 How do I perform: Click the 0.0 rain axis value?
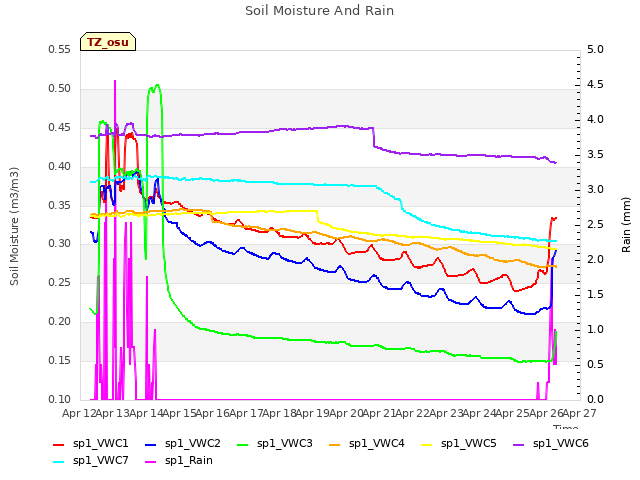(595, 399)
